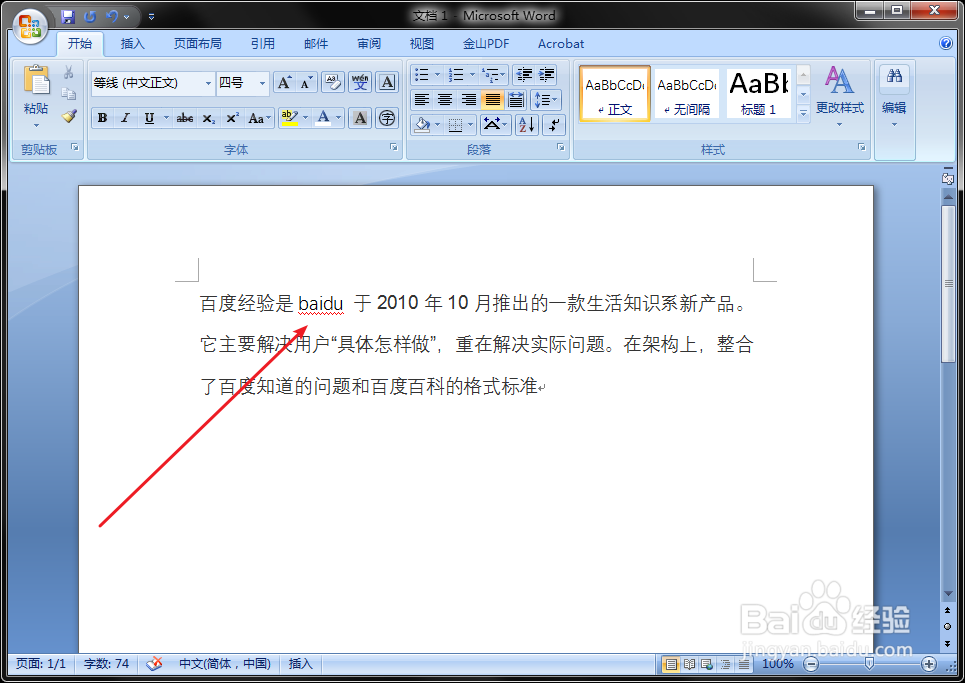Viewport: 965px width, 683px height.
Task: Open the 更改样式 dropdown
Action: 839,97
